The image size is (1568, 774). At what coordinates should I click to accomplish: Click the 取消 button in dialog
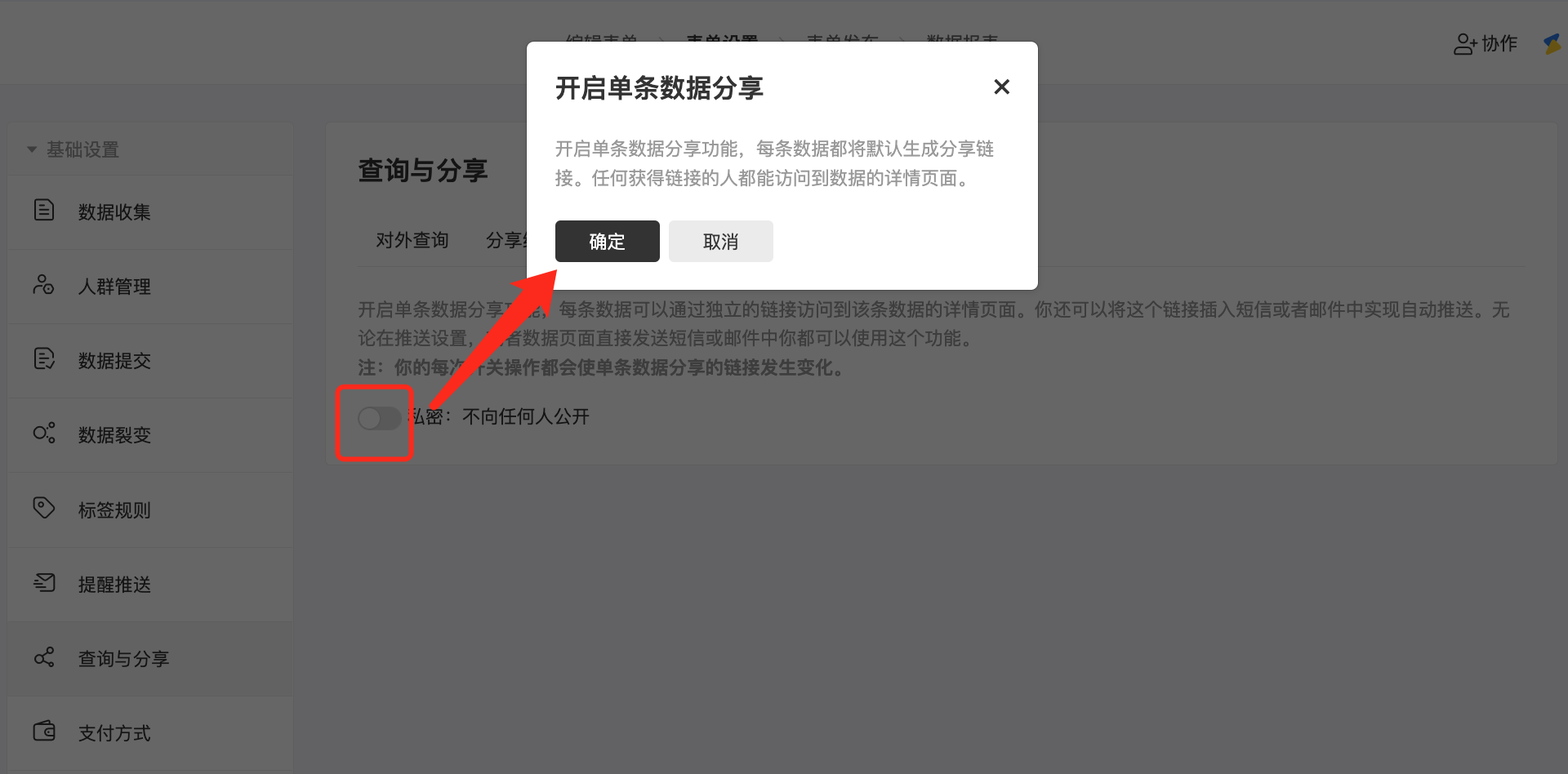pyautogui.click(x=721, y=241)
